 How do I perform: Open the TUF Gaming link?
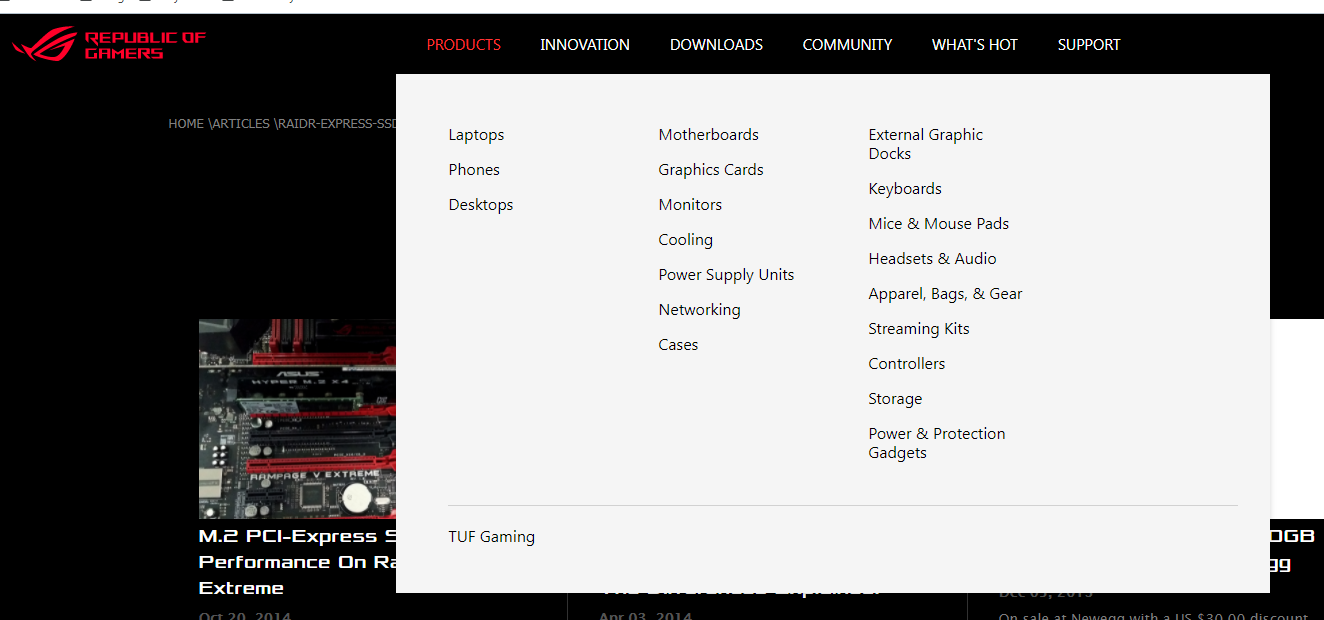(491, 537)
